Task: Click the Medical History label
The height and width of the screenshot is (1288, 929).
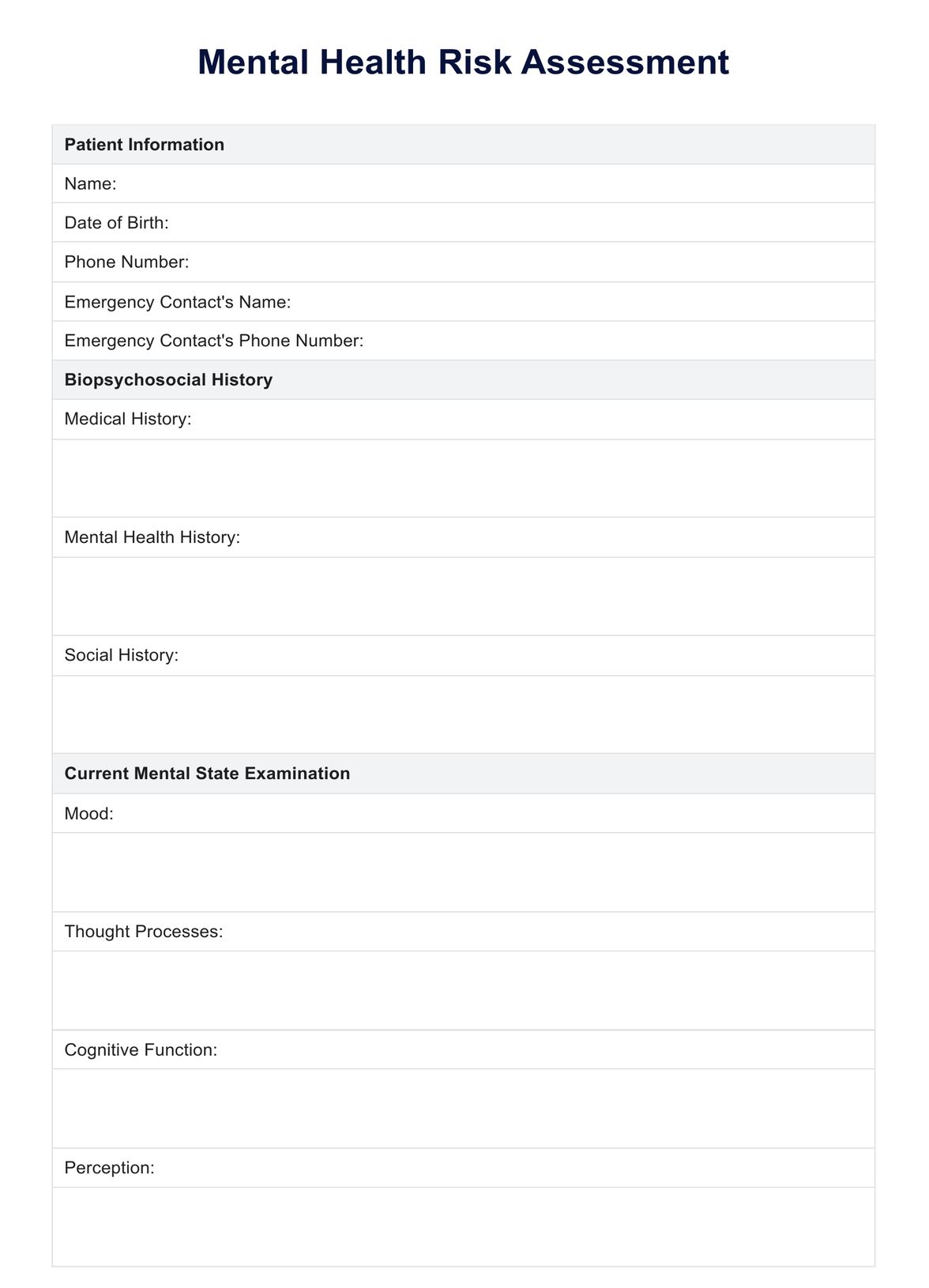Action: tap(128, 419)
